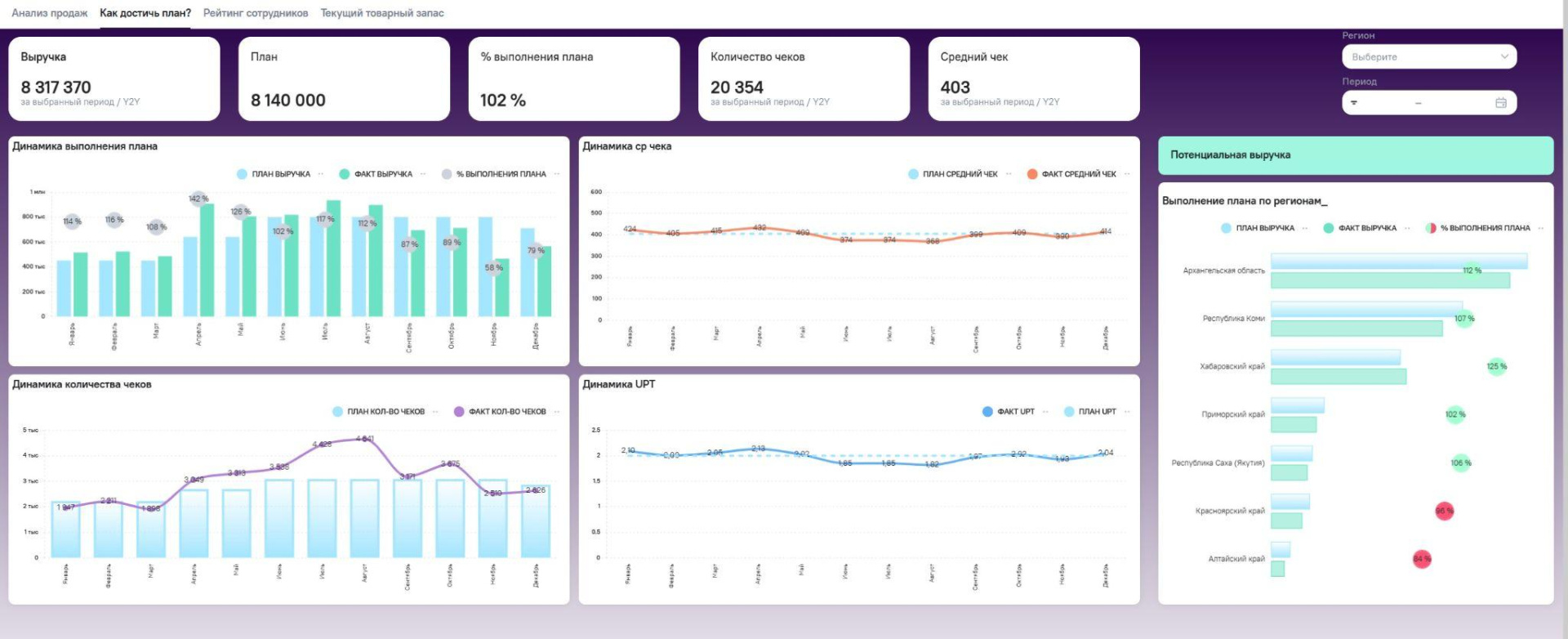Click the Потенциальная выручка button
Viewport: 1568px width, 639px height.
coord(1355,155)
